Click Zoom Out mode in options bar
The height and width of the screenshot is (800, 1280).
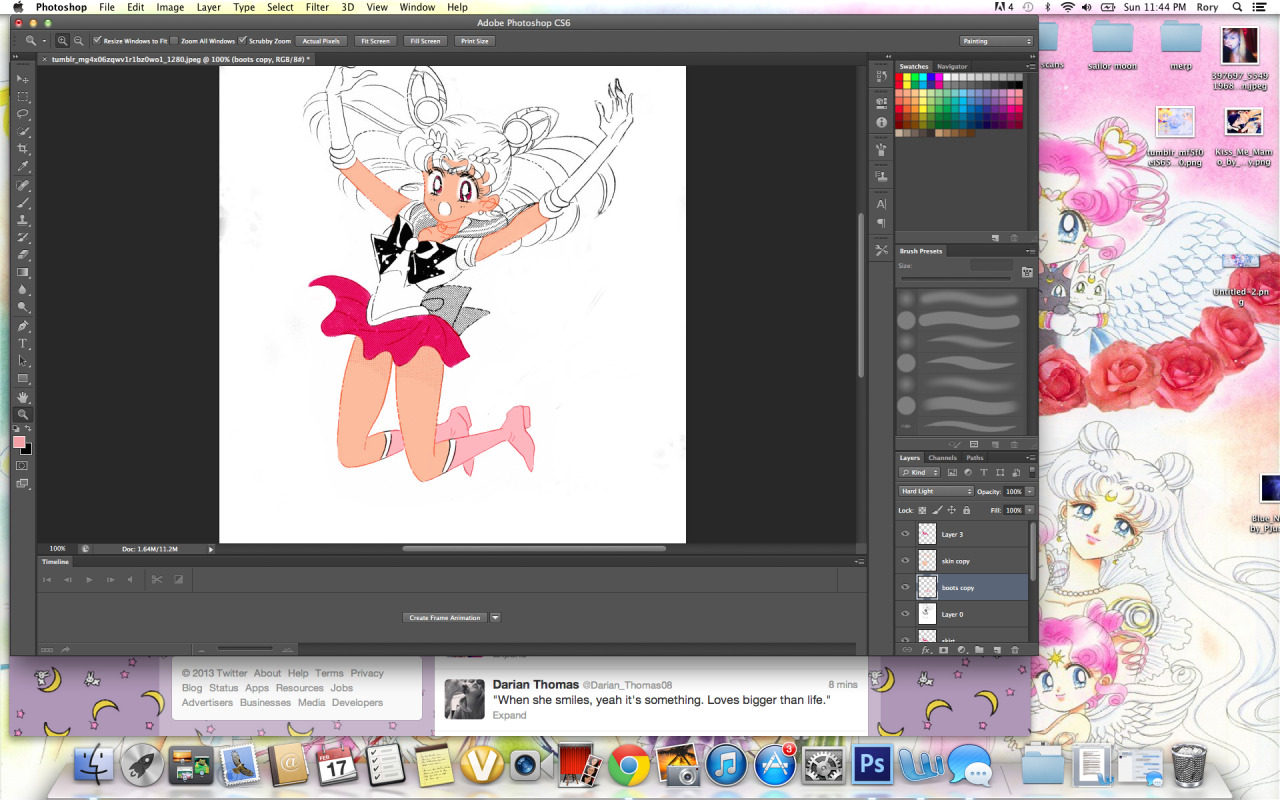point(78,41)
